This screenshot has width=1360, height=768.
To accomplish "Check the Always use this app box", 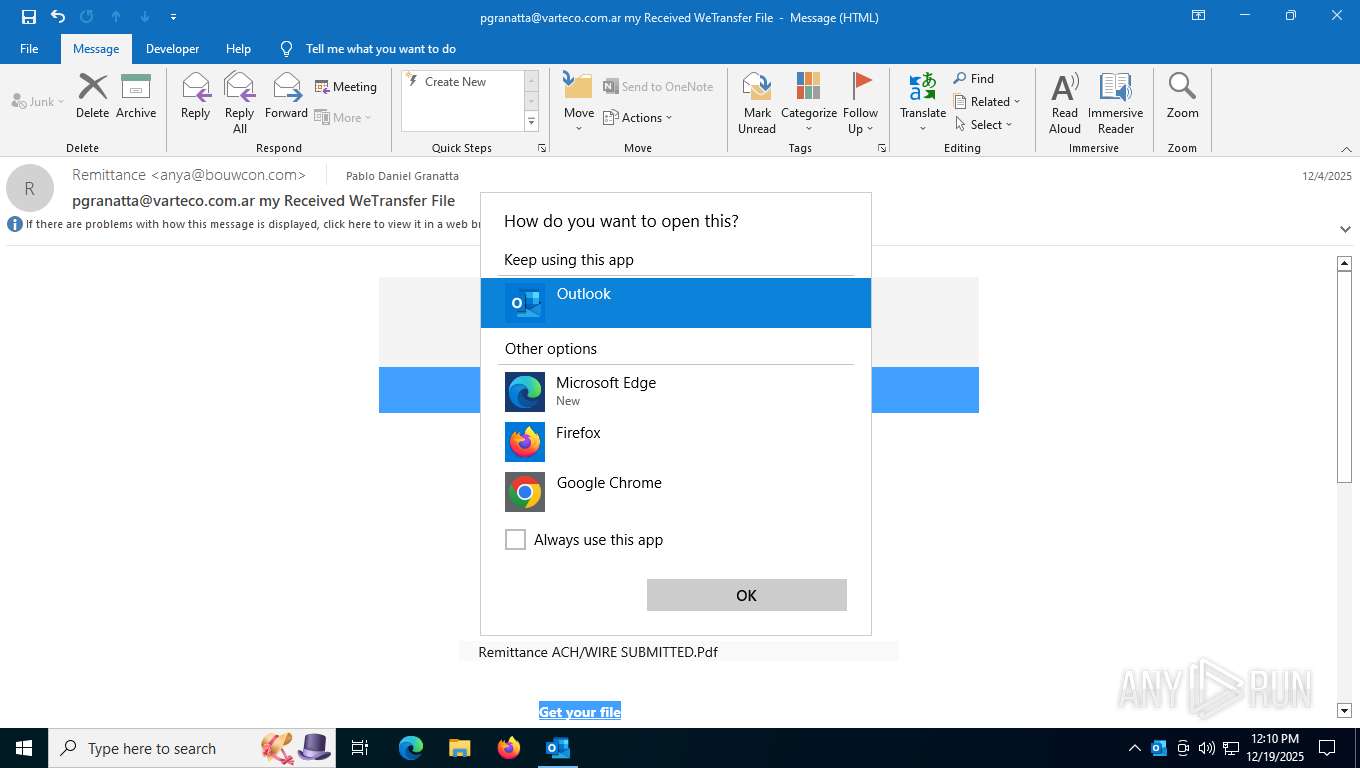I will click(515, 540).
